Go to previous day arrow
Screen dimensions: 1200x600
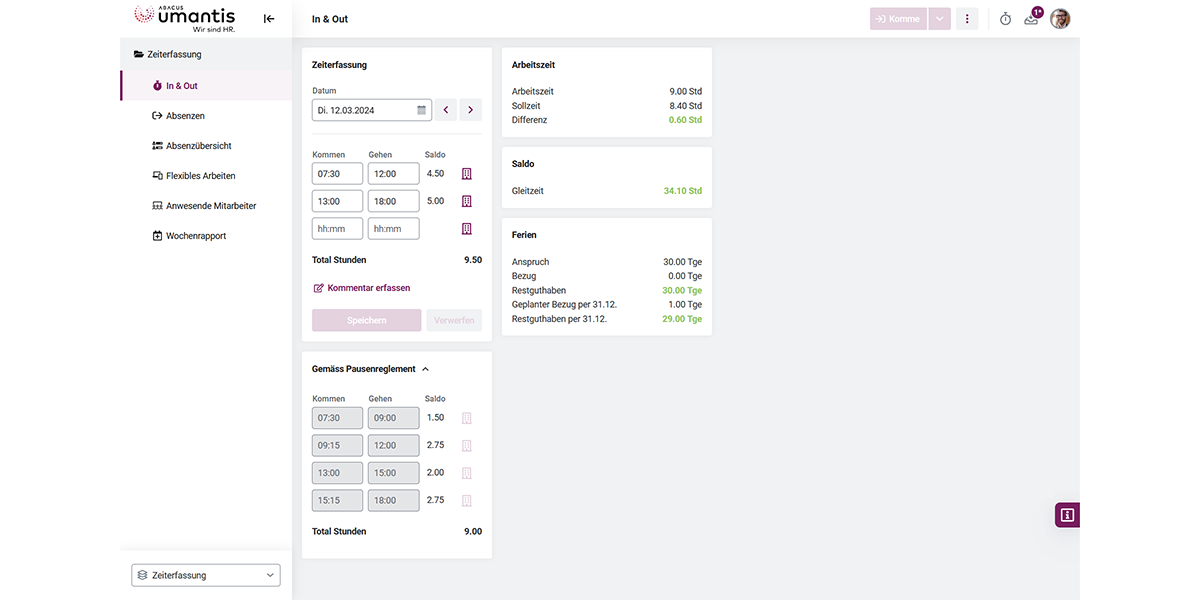(x=446, y=110)
